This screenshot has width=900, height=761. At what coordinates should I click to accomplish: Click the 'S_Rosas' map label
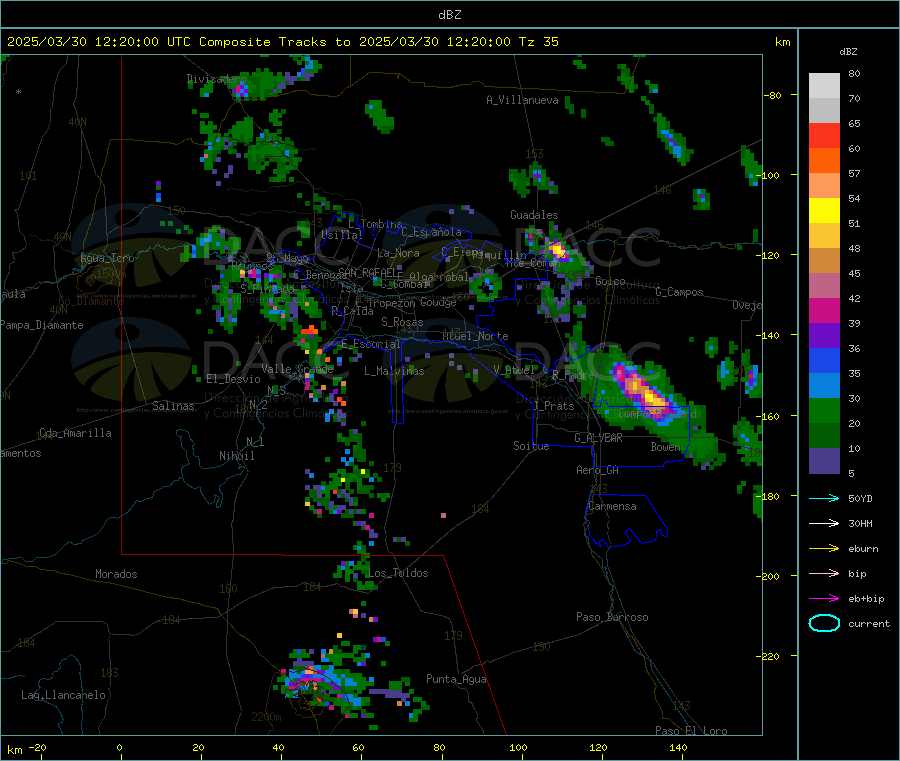[402, 322]
